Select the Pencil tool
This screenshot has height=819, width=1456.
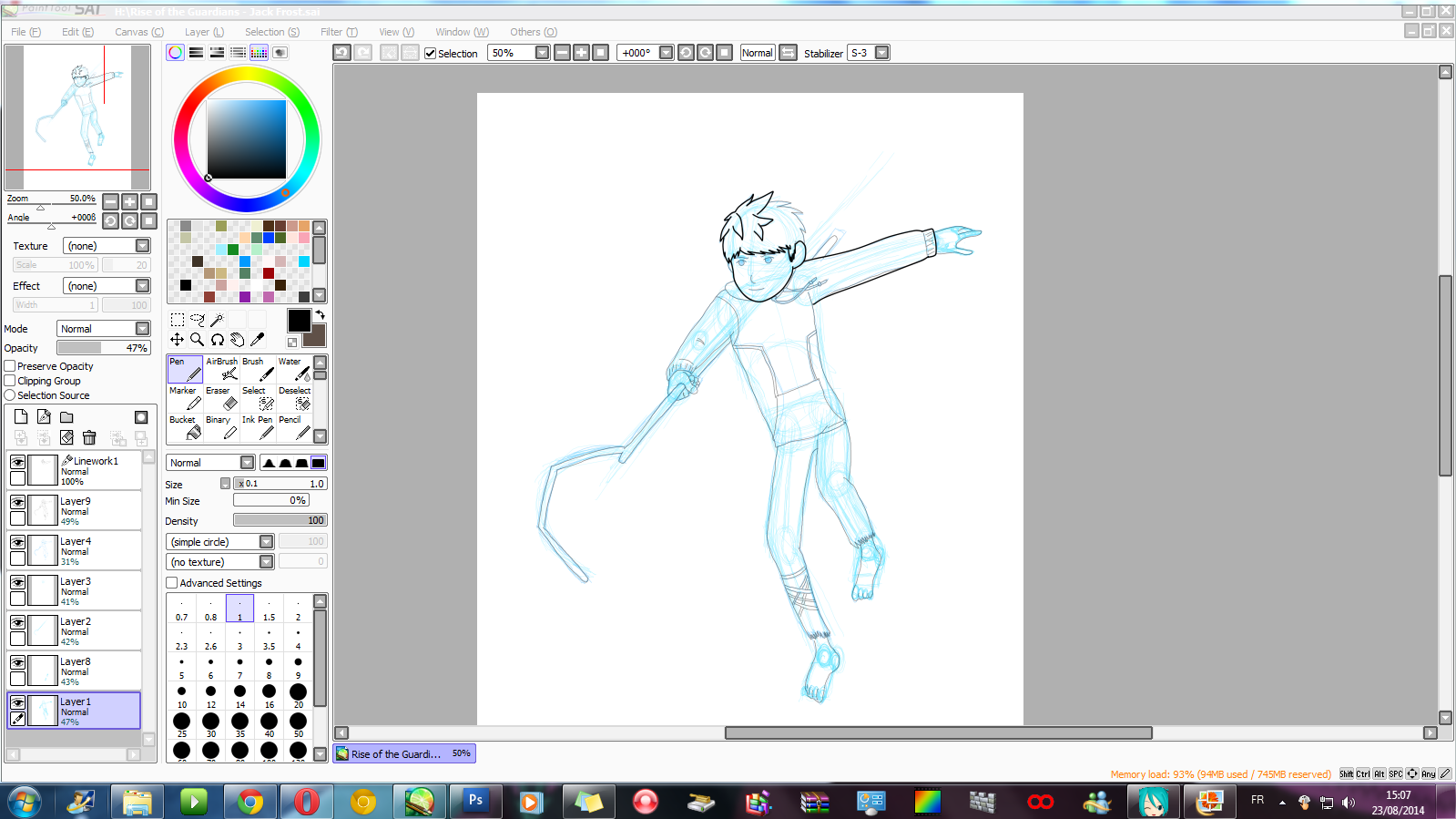pos(294,427)
